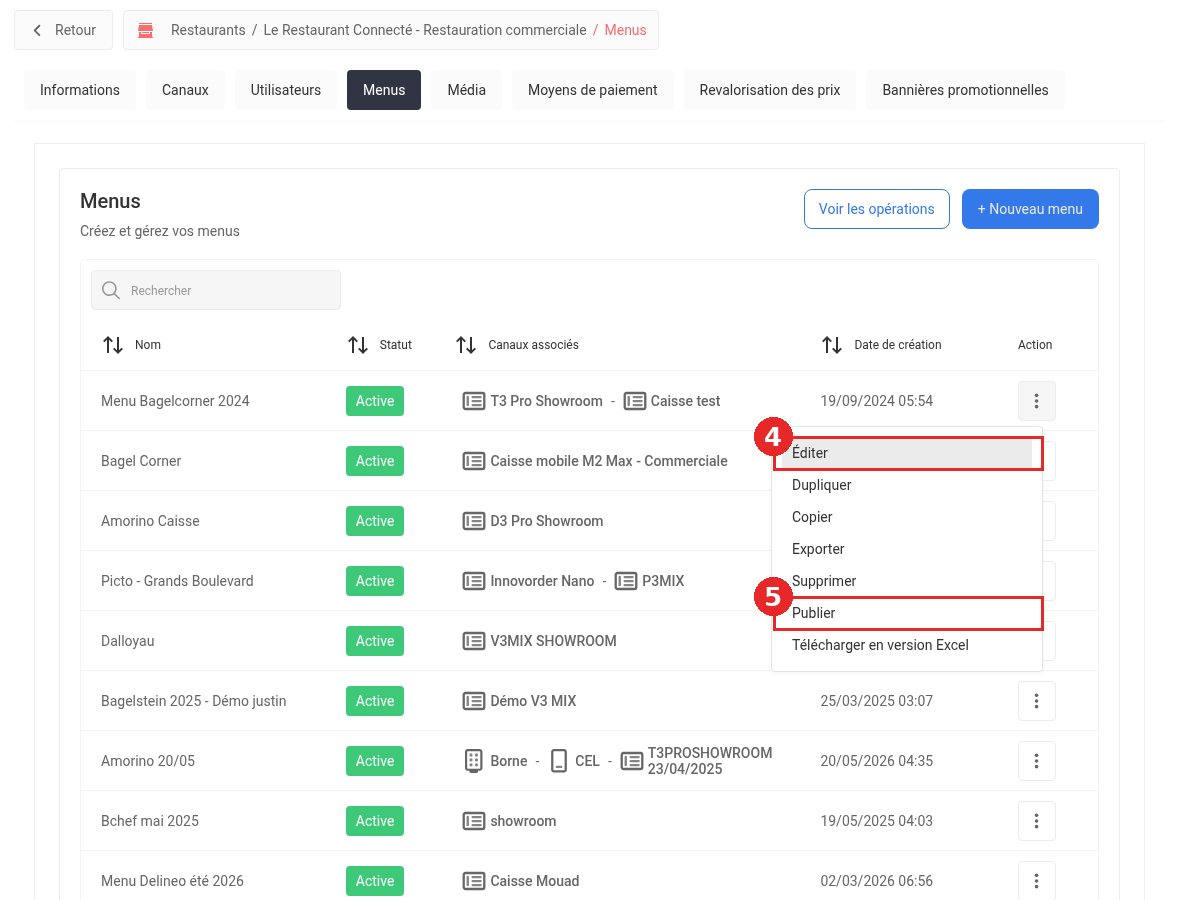This screenshot has height=900, width=1180.
Task: Sort by Date de création column
Action: click(832, 345)
